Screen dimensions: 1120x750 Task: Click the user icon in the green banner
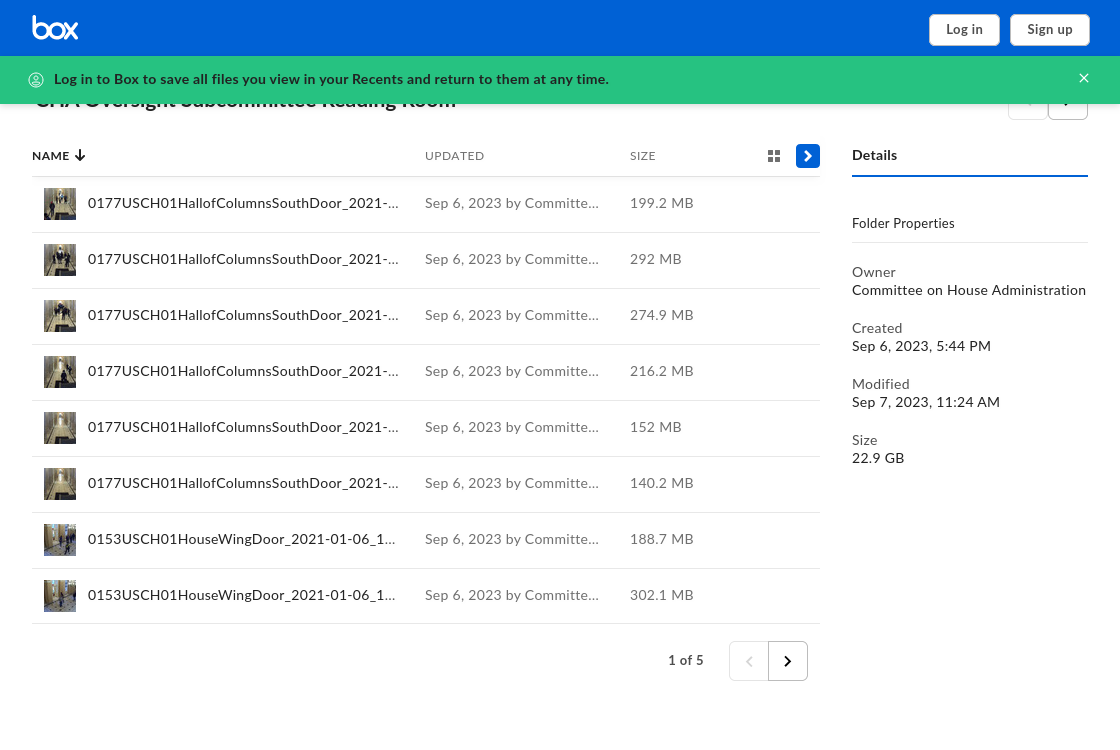(36, 80)
